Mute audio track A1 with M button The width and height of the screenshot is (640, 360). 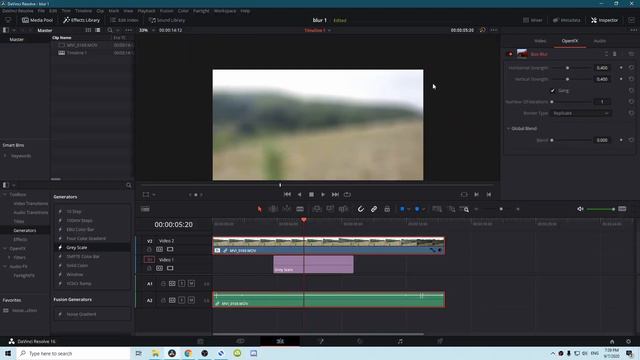(x=191, y=284)
